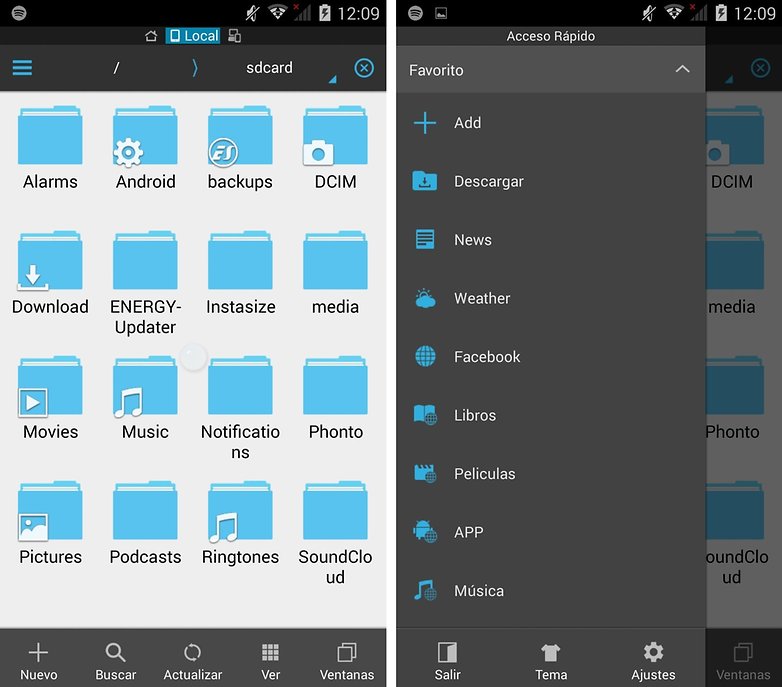Open the ENERGY-Updater folder
The image size is (782, 687).
coord(145,283)
